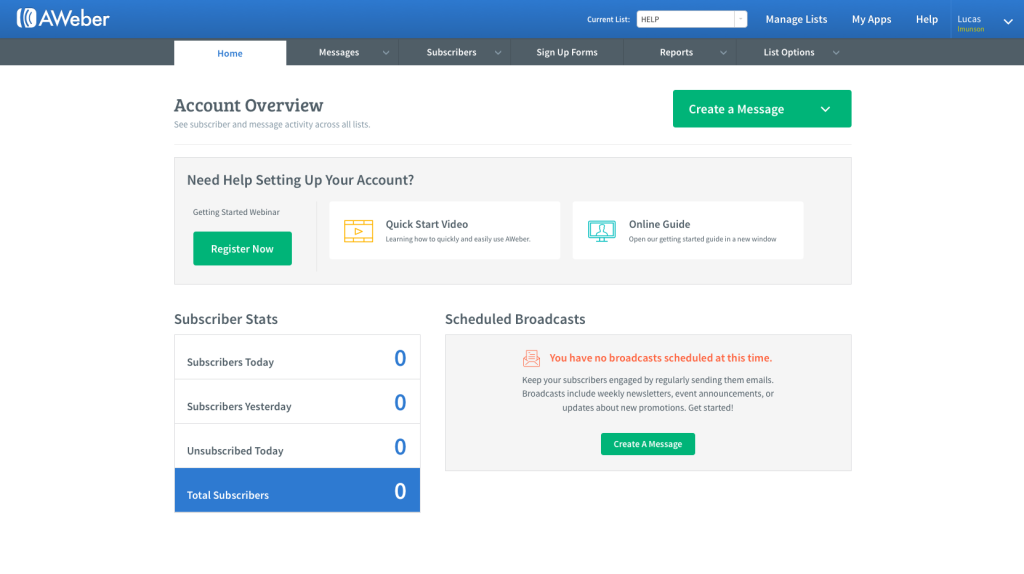Viewport: 1024px width, 574px height.
Task: Click the Subscriber Stats heading
Action: coord(226,319)
